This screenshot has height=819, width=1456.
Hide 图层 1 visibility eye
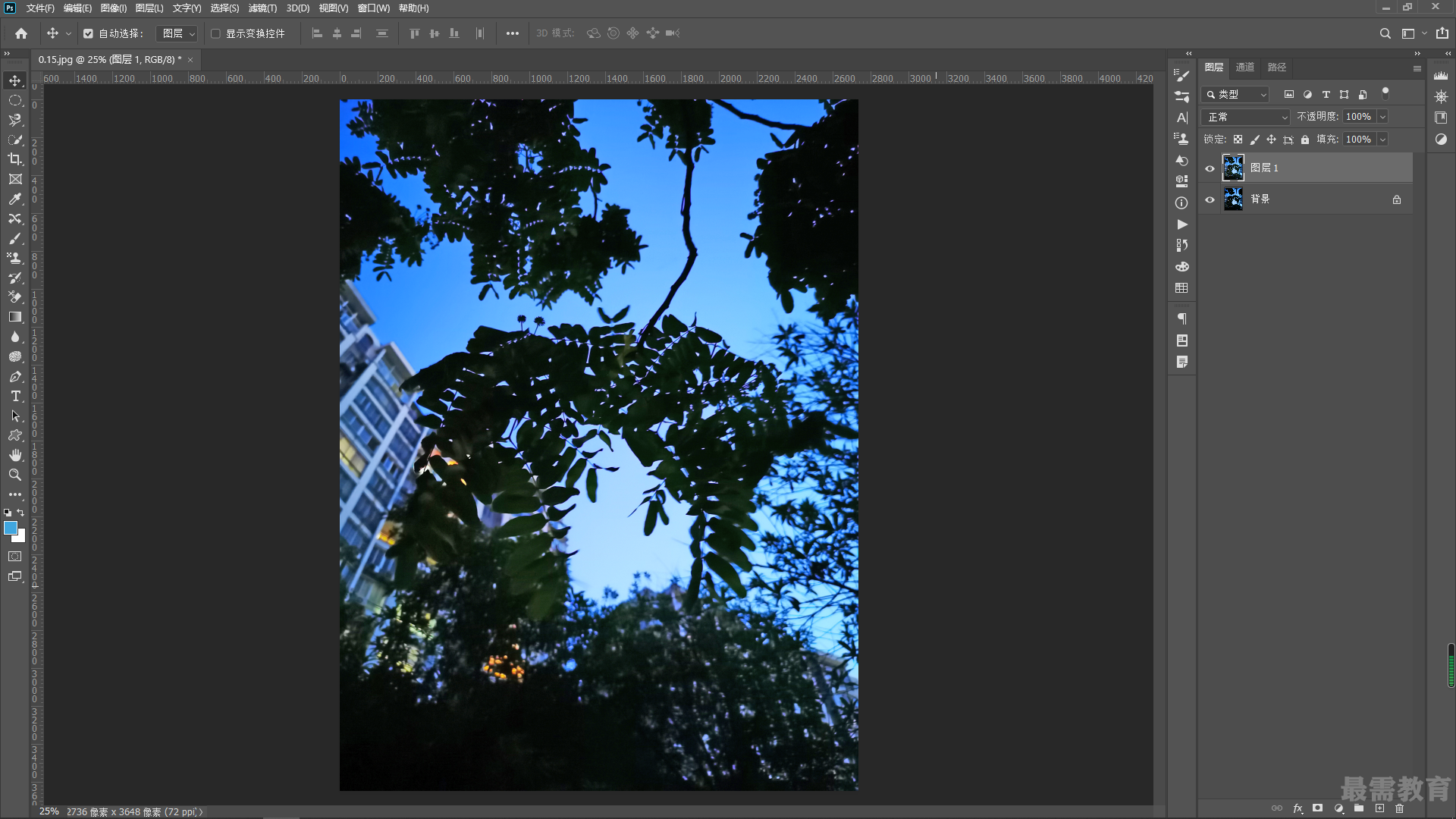click(1210, 168)
